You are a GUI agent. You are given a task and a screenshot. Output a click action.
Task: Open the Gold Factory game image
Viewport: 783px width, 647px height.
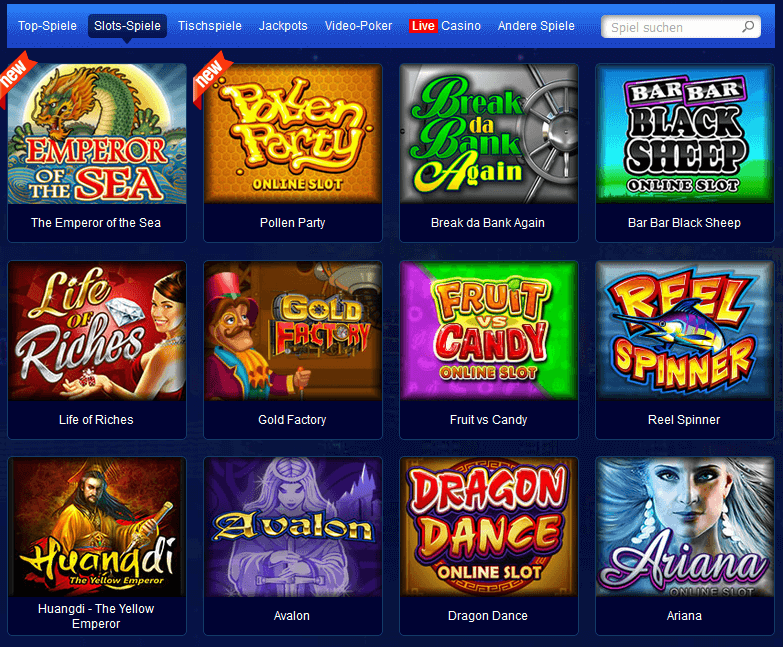pos(293,330)
